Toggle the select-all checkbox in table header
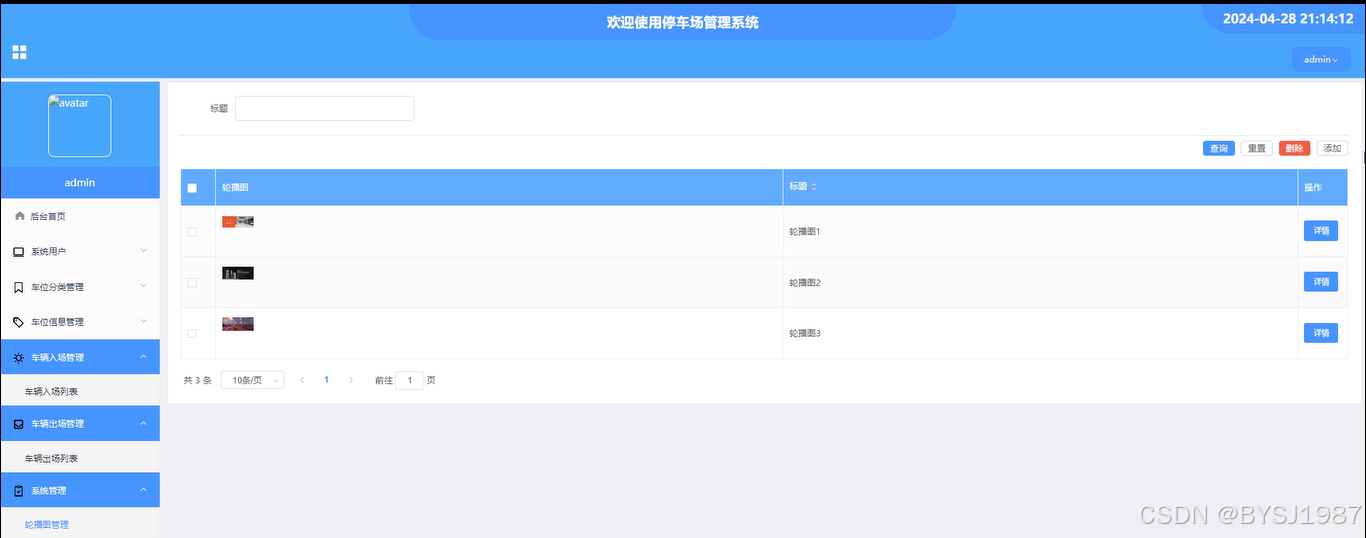This screenshot has height=538, width=1366. coord(192,188)
